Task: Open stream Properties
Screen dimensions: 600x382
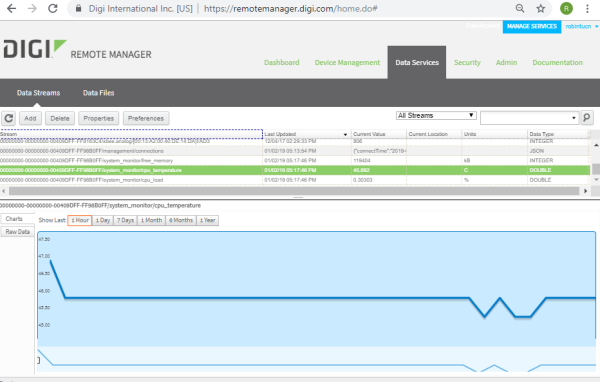Action: coord(99,118)
